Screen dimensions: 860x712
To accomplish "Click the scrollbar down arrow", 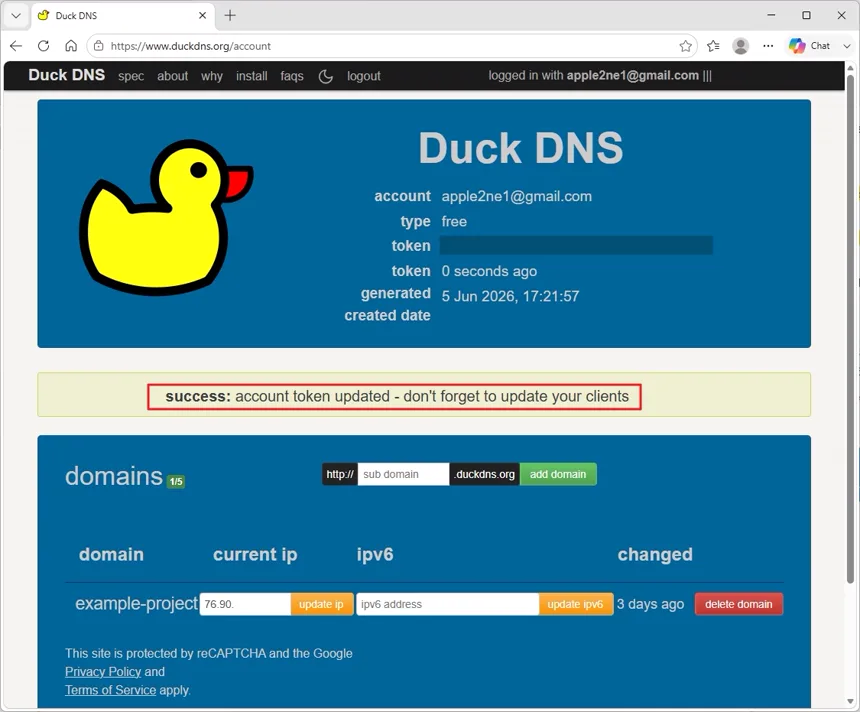I will click(x=850, y=702).
